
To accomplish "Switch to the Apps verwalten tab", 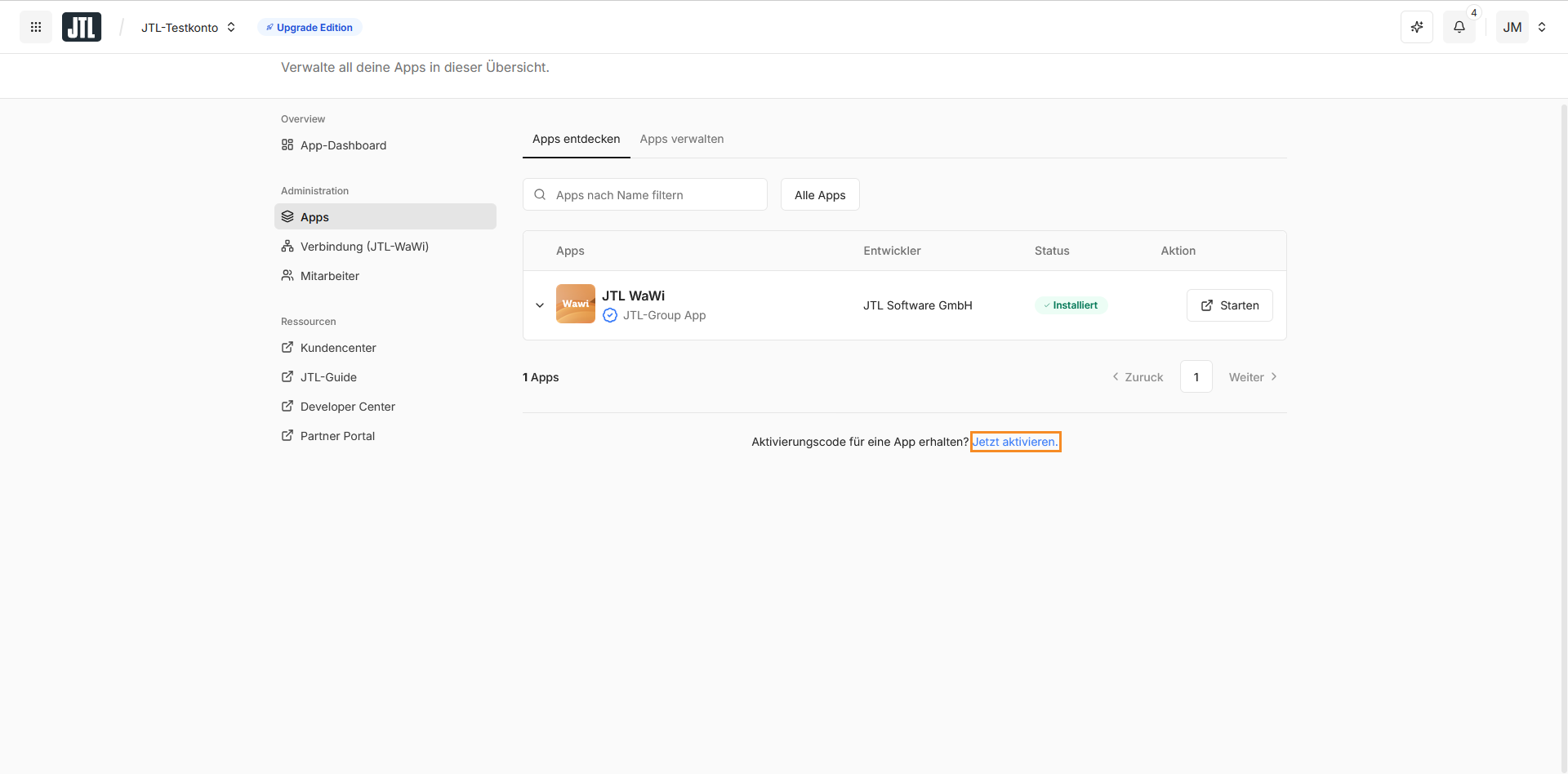I will click(x=682, y=139).
